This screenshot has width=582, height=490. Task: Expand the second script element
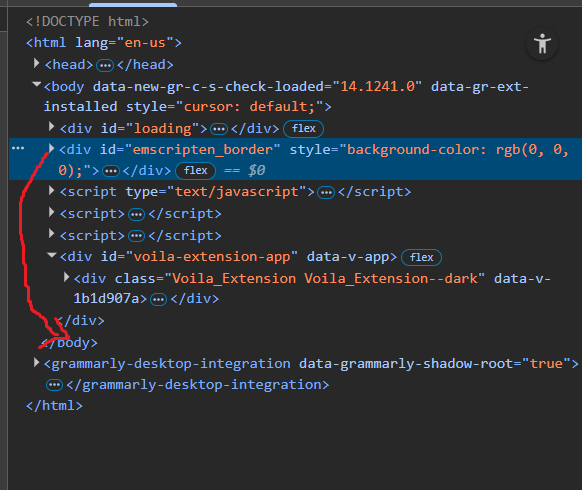[x=52, y=212]
